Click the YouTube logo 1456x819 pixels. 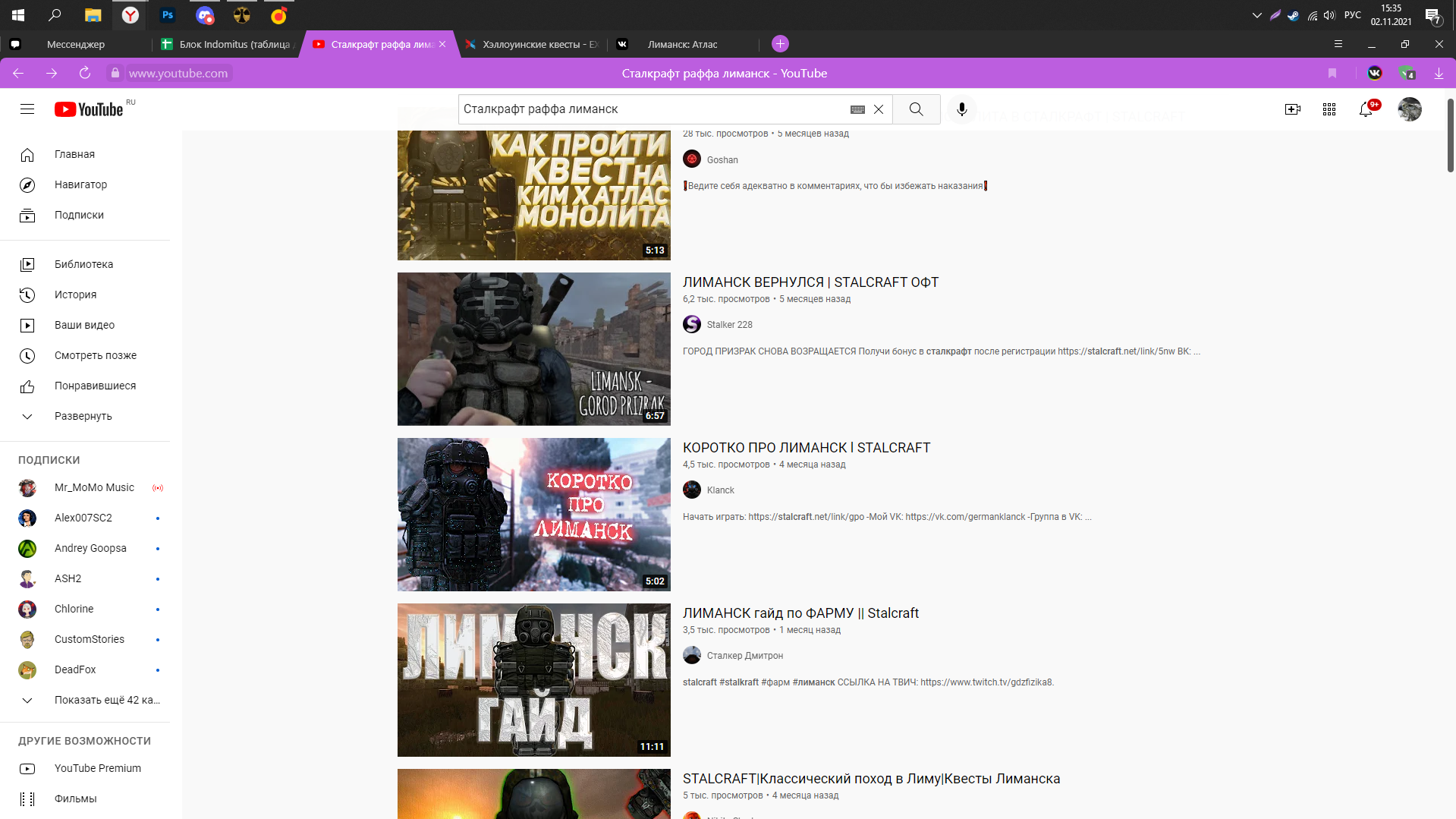point(89,109)
